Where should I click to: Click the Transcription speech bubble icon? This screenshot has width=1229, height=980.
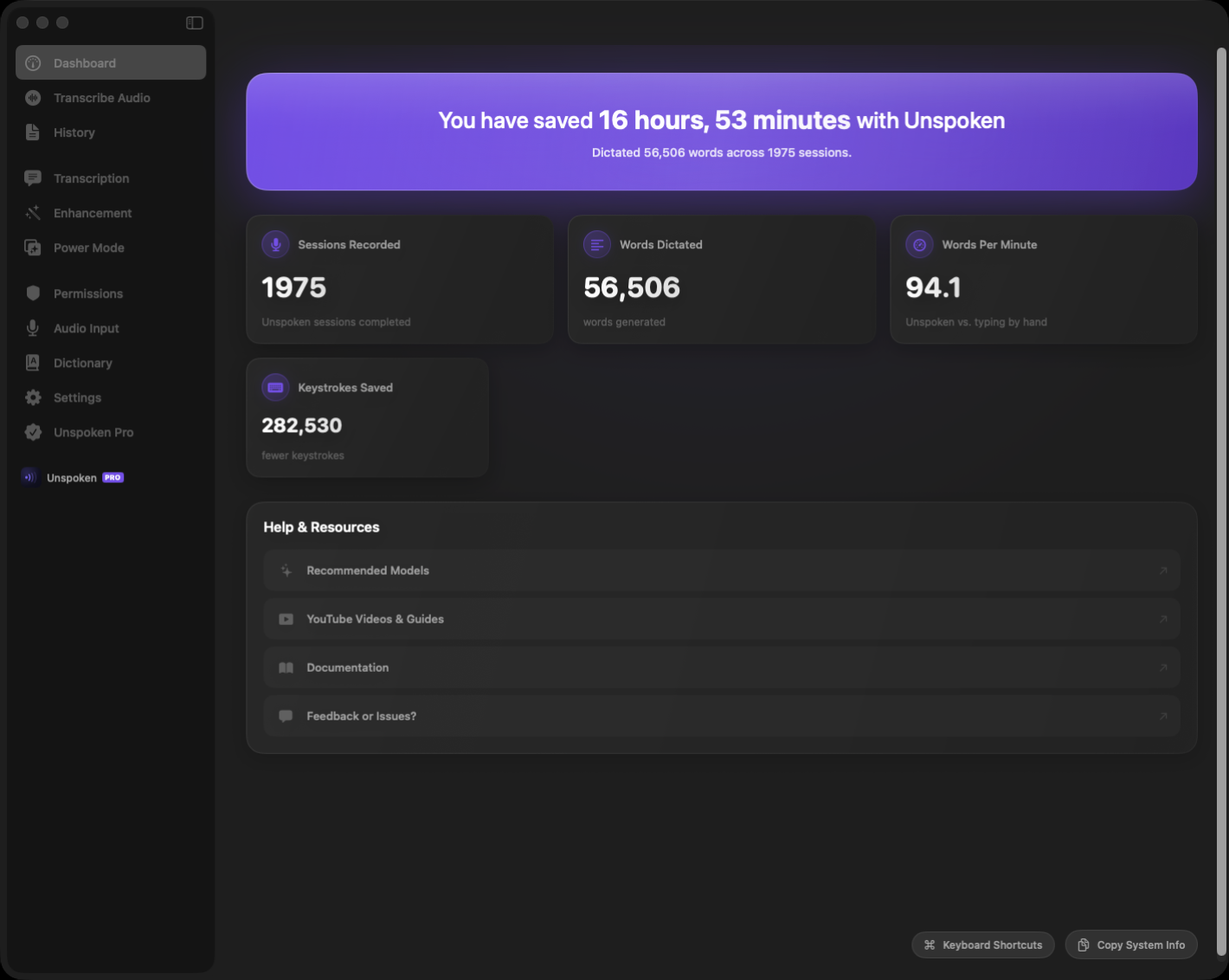[33, 178]
